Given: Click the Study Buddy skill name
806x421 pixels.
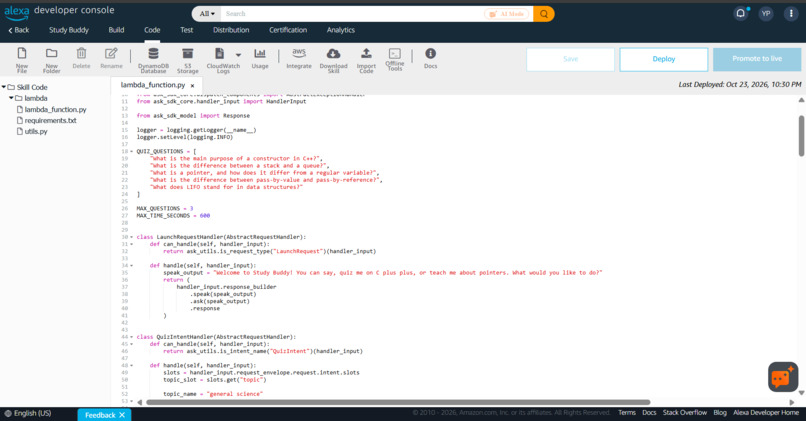Looking at the screenshot, I should tap(69, 30).
